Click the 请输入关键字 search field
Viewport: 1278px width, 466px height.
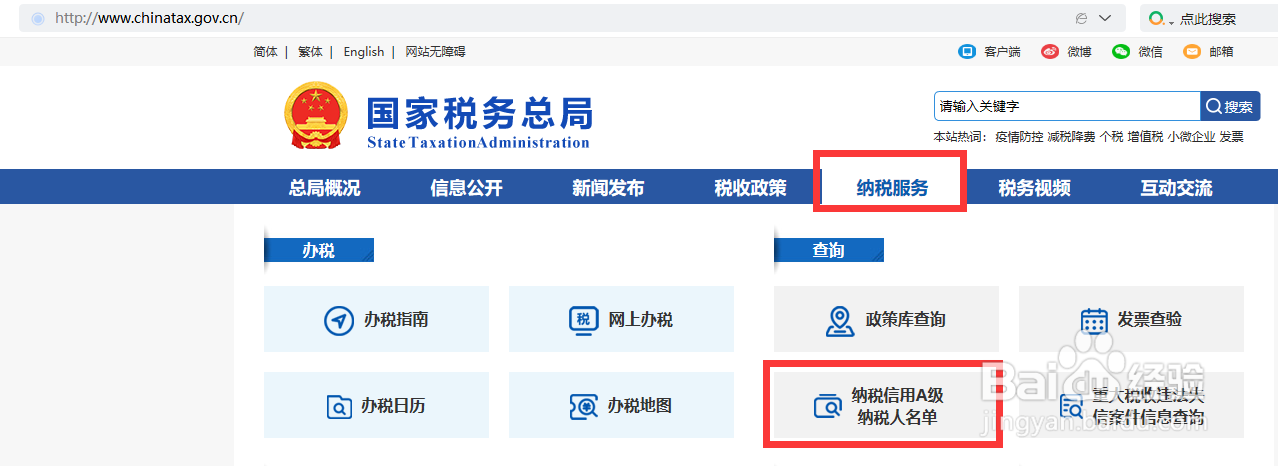tap(1067, 106)
